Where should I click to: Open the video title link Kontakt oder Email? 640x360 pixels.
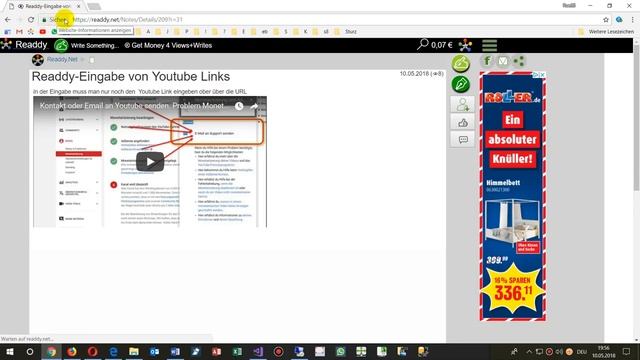pos(131,106)
